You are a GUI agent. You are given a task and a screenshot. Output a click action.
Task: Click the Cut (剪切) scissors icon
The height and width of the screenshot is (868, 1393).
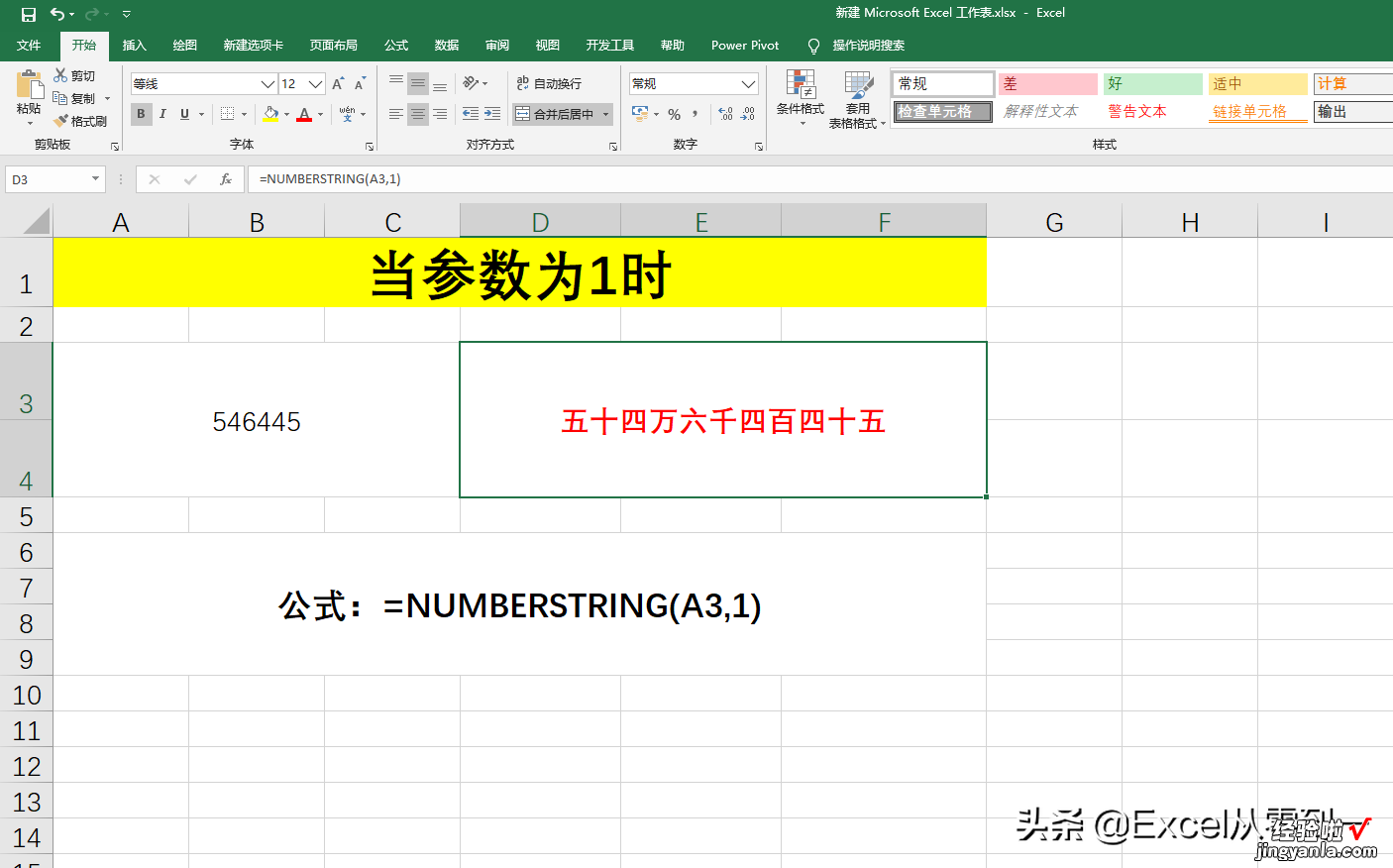coord(60,75)
